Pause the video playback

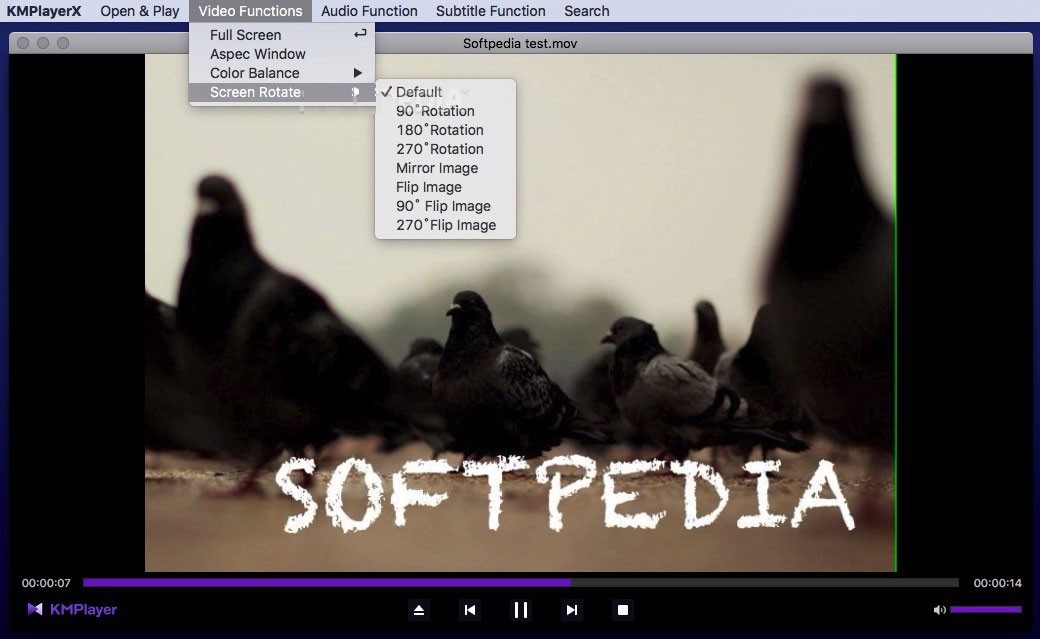tap(520, 610)
